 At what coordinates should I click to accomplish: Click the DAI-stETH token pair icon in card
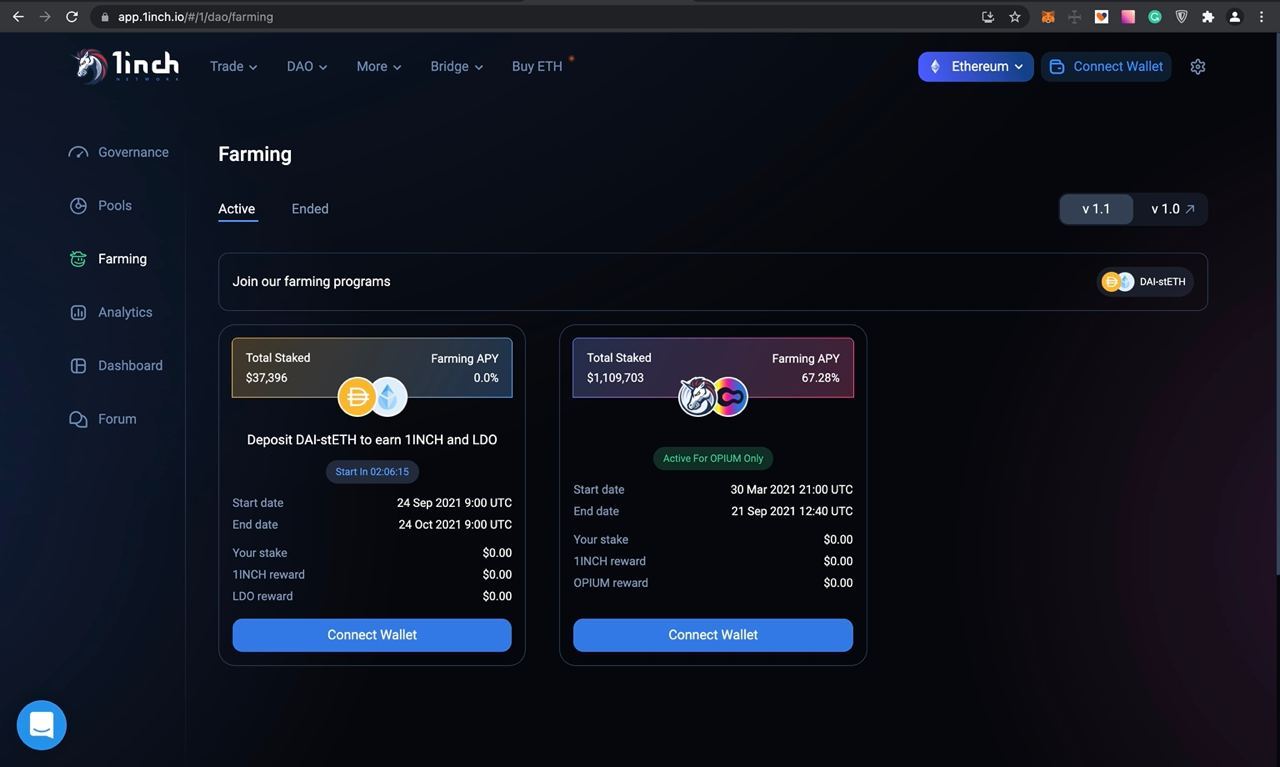point(372,397)
